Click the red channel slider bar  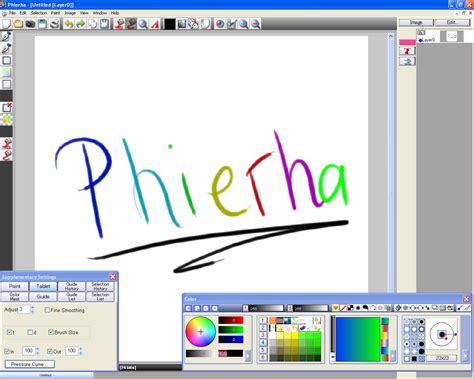231,320
